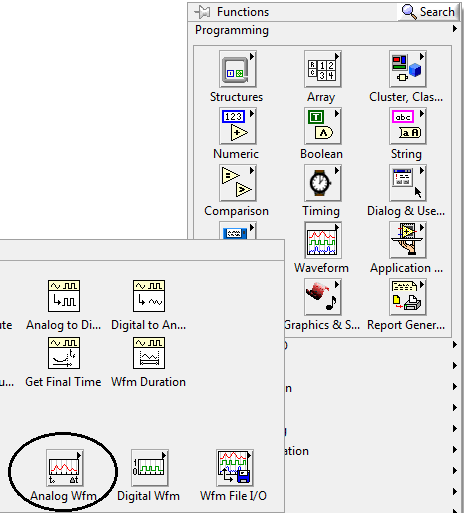The width and height of the screenshot is (465, 517).
Task: Open the Array functions palette
Action: (323, 69)
